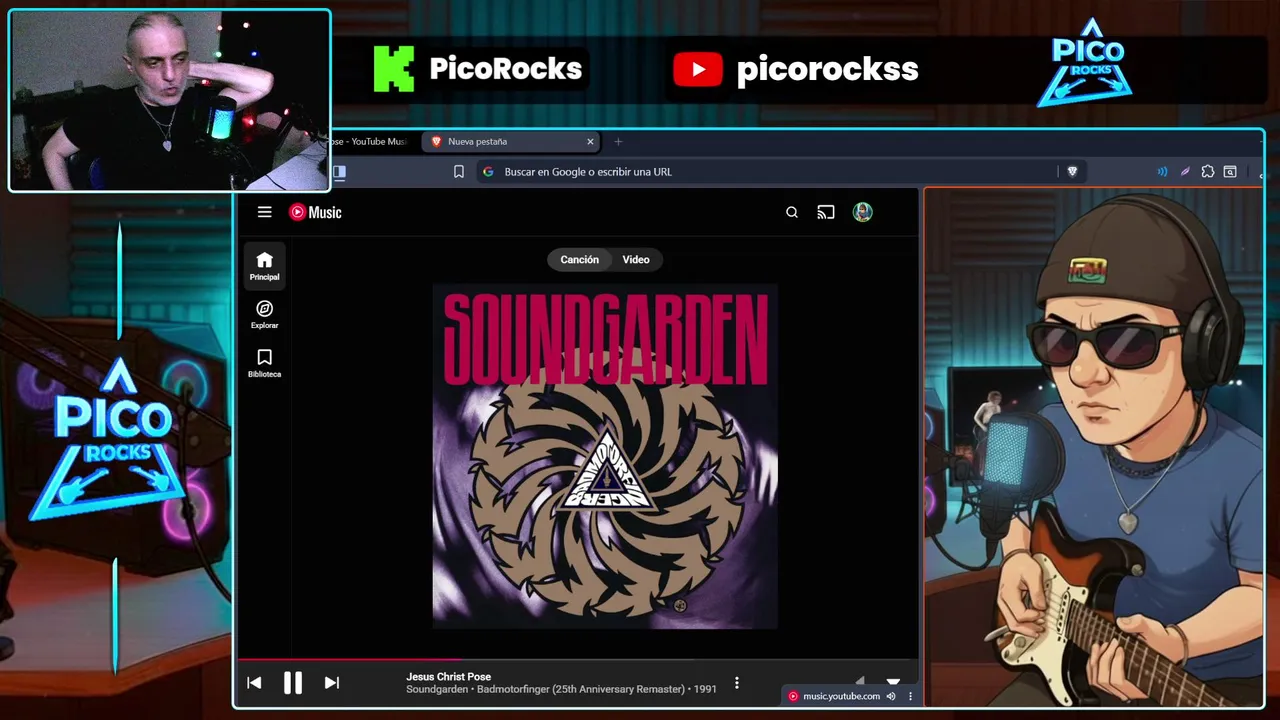
Task: Click the blue audio waves toolbar icon
Action: 1162,172
